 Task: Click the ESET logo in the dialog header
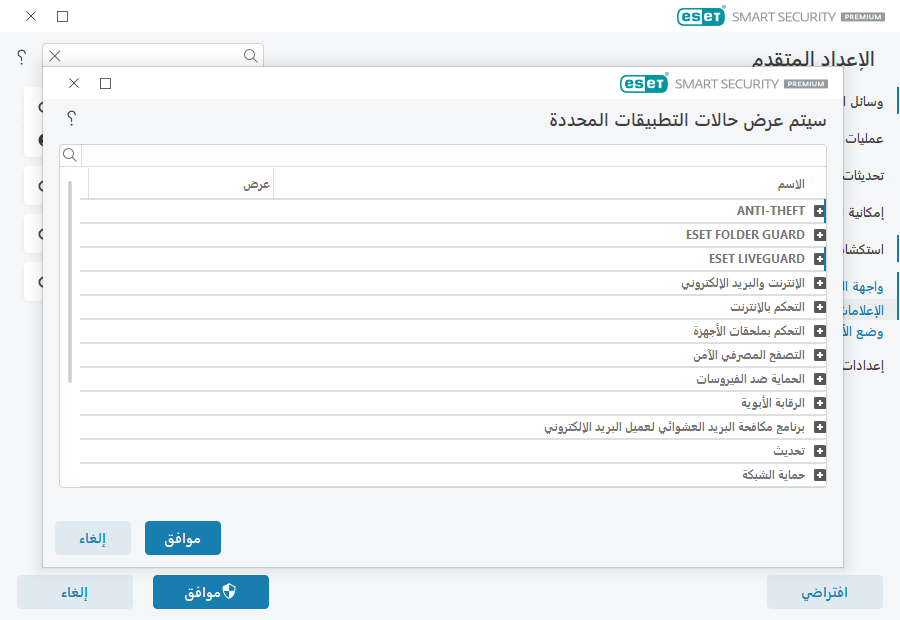(644, 84)
